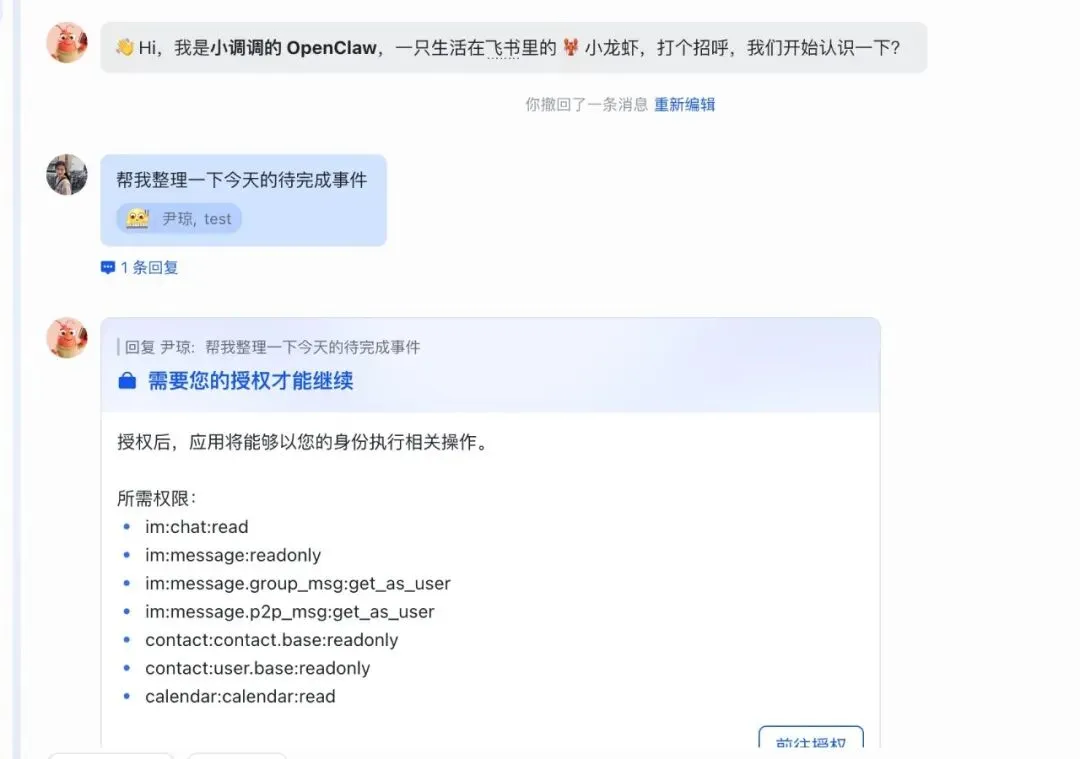Click permission im:message.group_msg:get_as_user

pos(298,584)
